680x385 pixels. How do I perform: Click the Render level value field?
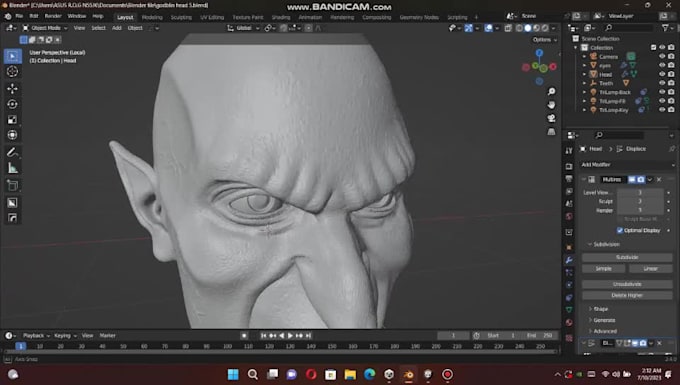[640, 211]
